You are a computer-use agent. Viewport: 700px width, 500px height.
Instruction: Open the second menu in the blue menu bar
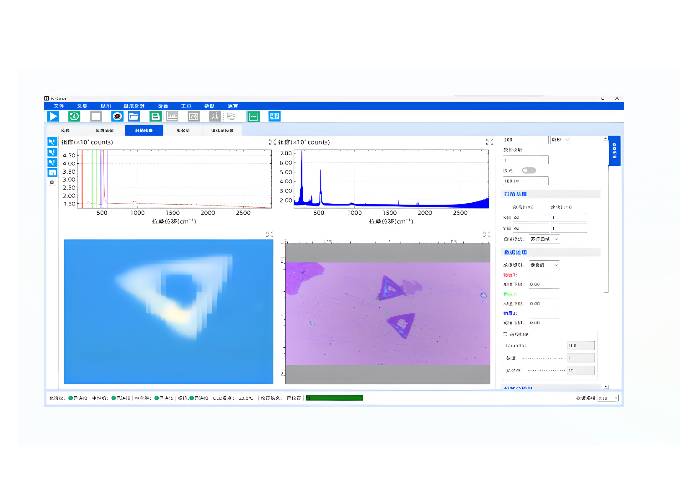pyautogui.click(x=82, y=106)
